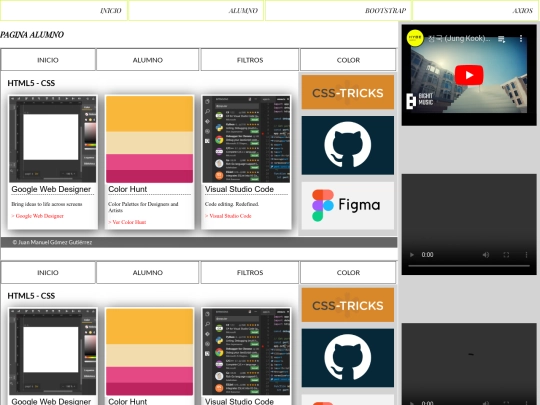The image size is (540, 405).
Task: Click 'Bring ideas to life across screens' text
Action: [x=46, y=204]
